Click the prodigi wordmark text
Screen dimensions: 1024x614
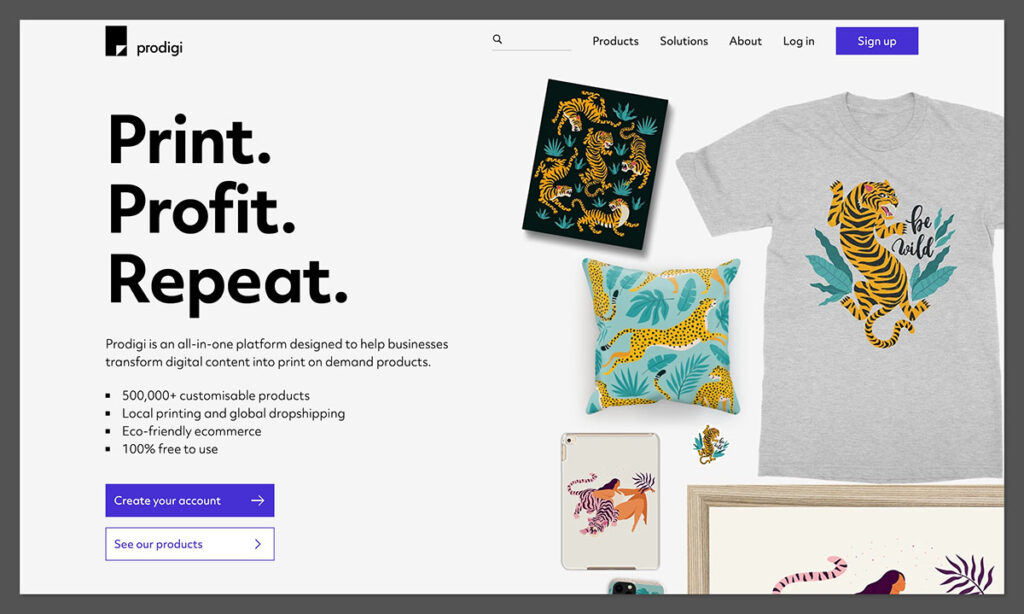click(x=159, y=48)
